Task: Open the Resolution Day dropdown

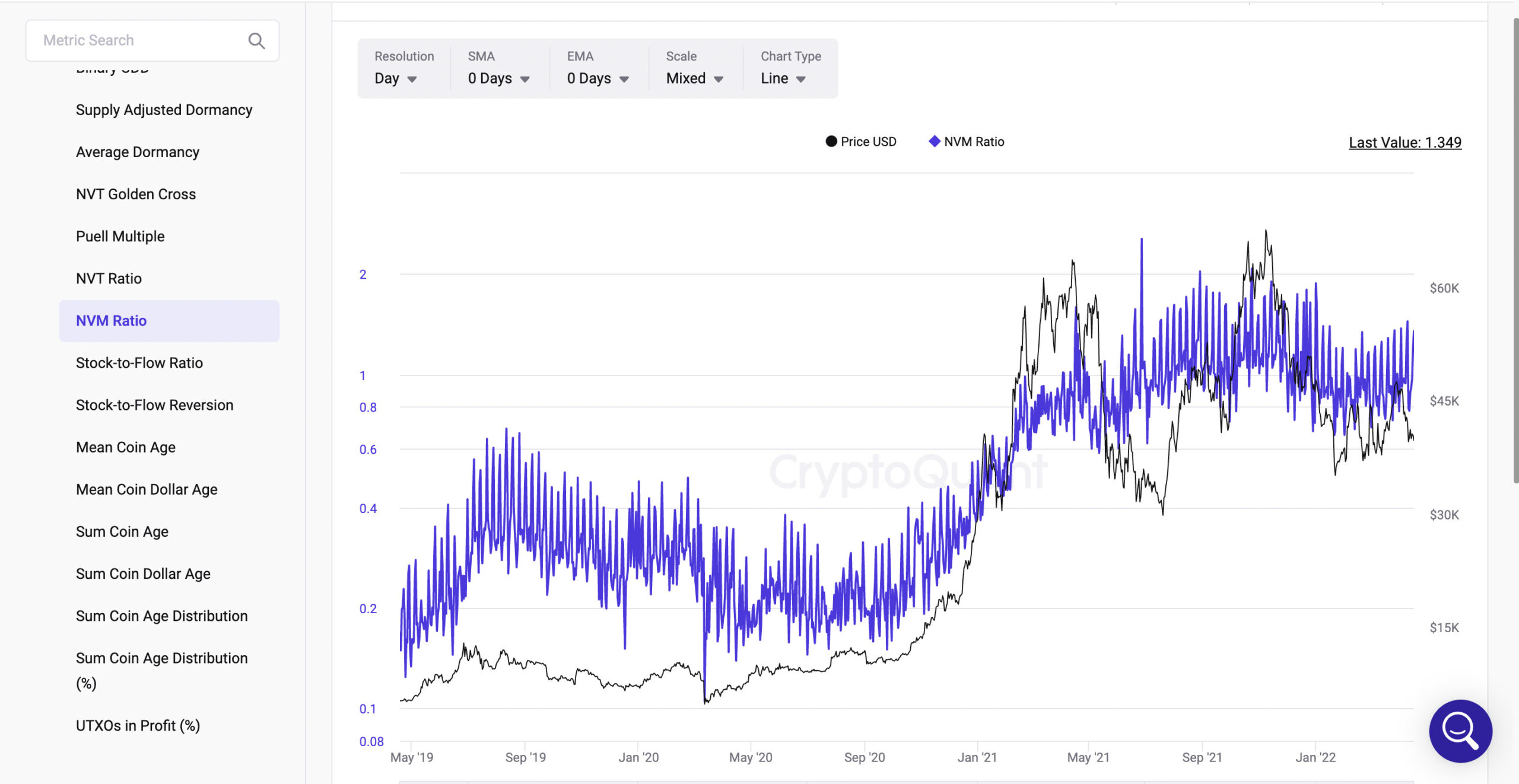Action: coord(396,78)
